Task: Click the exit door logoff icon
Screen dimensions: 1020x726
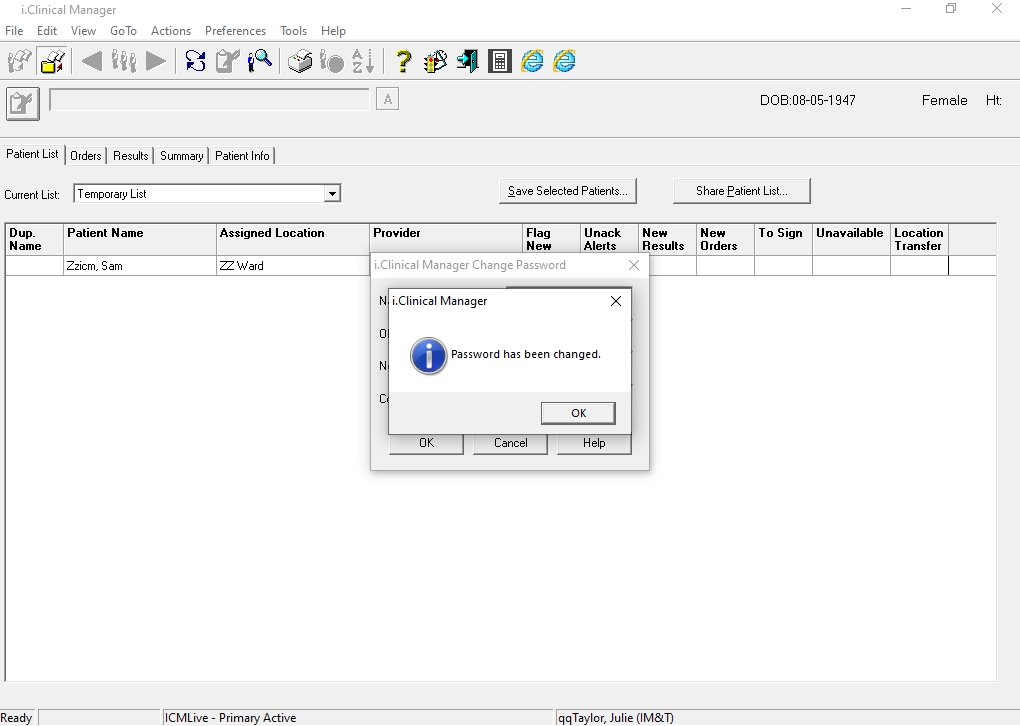Action: pos(467,61)
